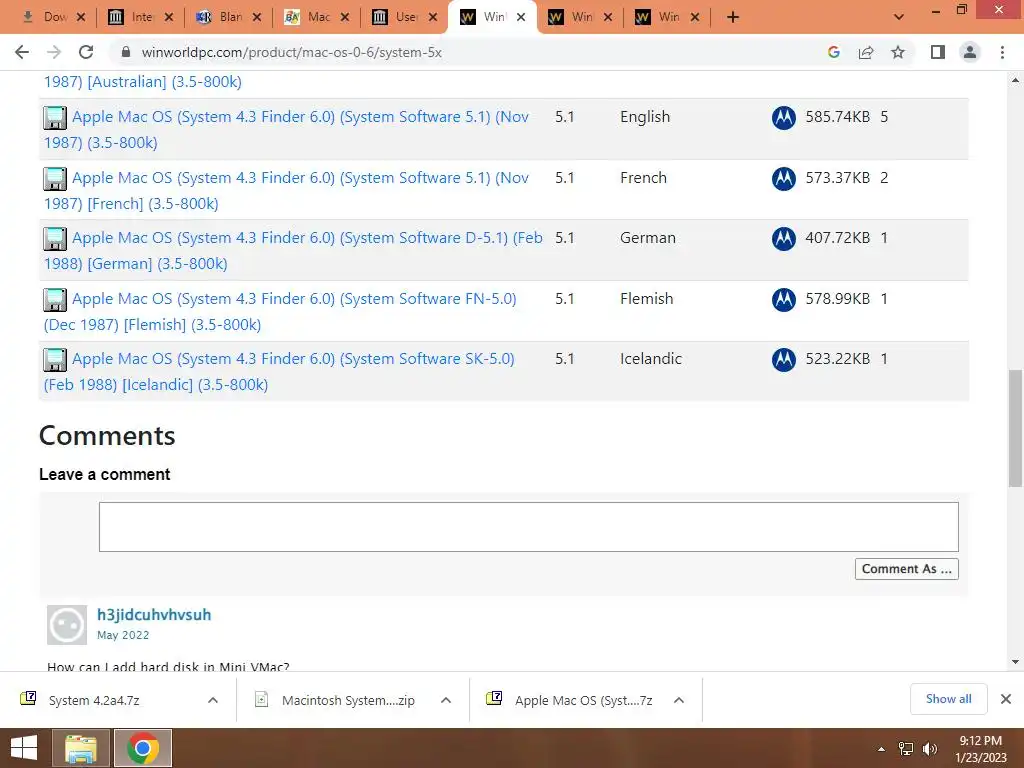
Task: Switch to the last Win tab
Action: point(666,17)
